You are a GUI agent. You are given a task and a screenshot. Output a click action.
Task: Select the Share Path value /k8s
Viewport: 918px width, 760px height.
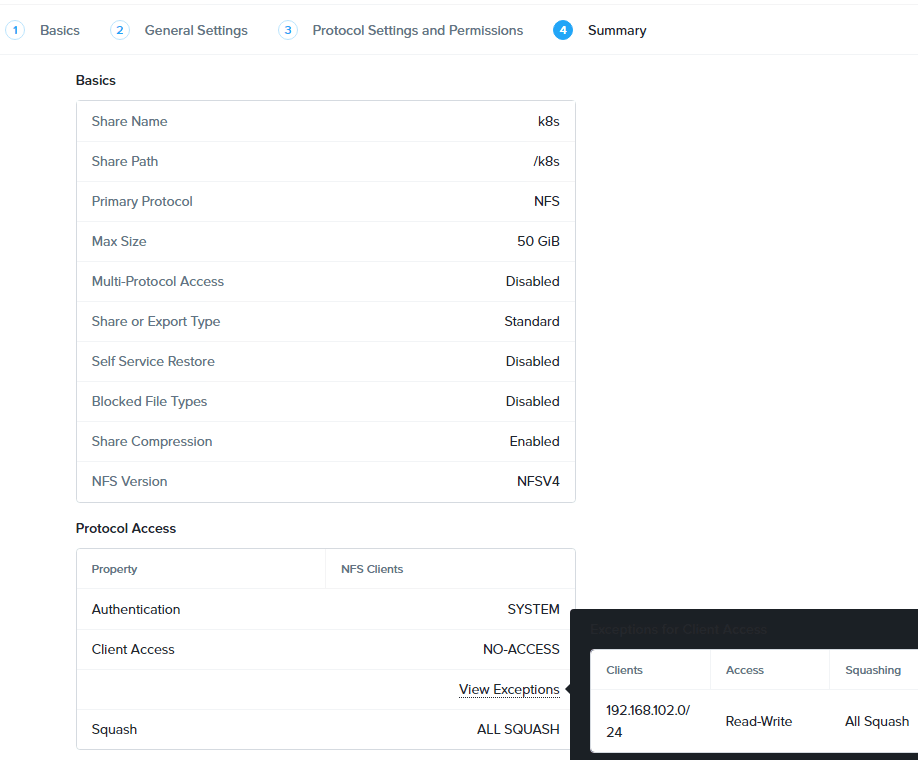546,161
